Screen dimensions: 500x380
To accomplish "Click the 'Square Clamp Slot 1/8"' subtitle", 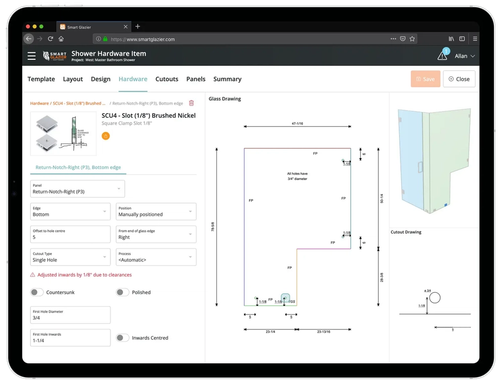I will (127, 123).
